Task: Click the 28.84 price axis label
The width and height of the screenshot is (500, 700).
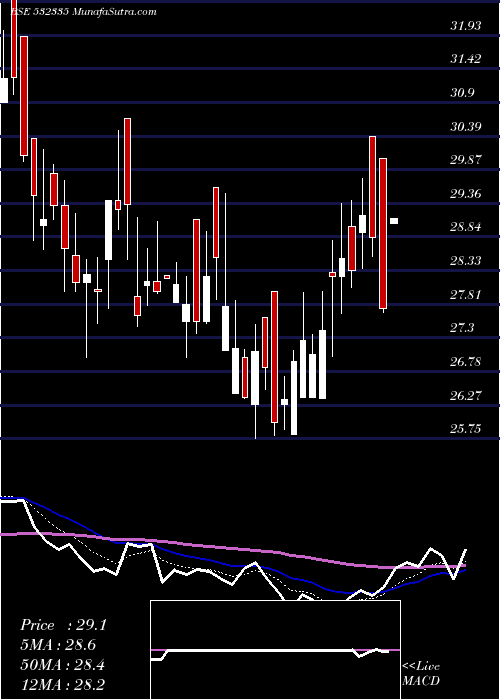Action: tap(466, 227)
